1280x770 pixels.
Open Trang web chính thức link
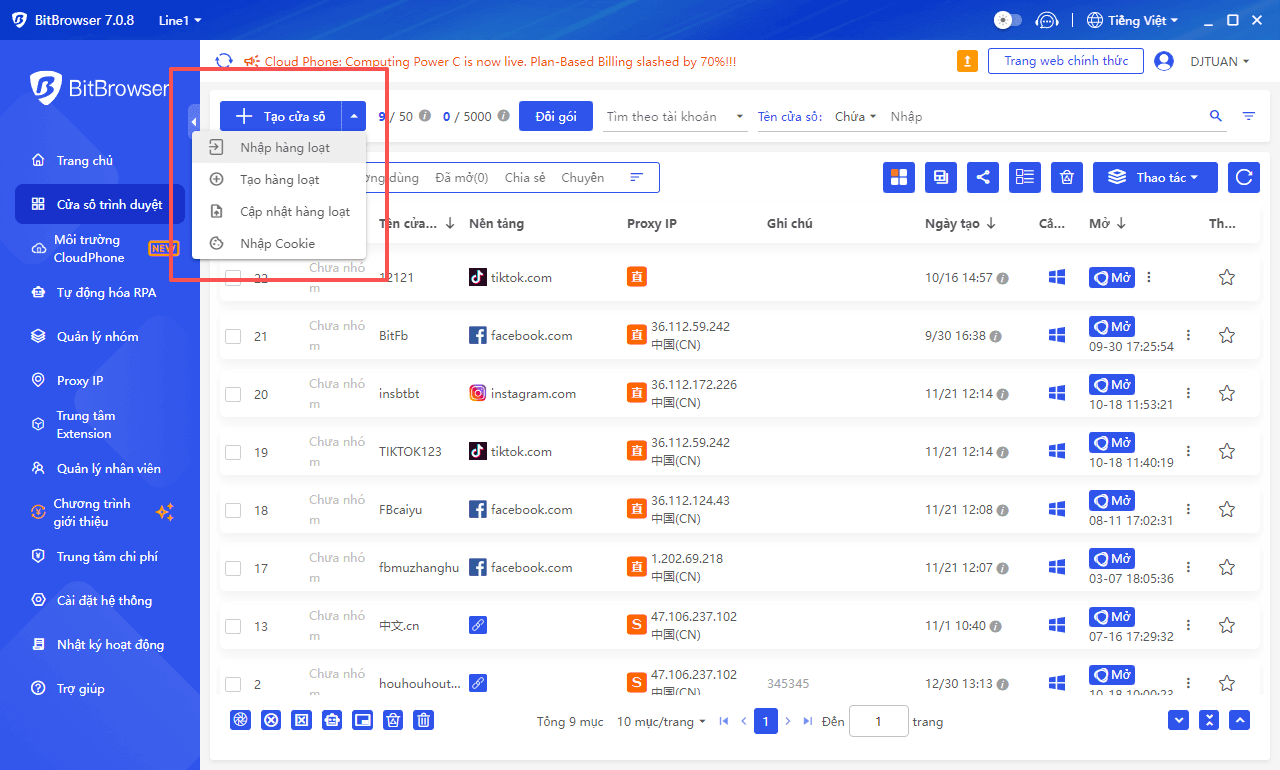pos(1065,60)
